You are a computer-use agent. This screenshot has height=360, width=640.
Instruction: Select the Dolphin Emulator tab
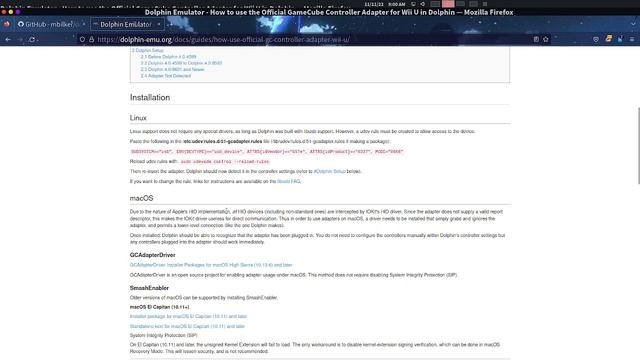pyautogui.click(x=126, y=24)
